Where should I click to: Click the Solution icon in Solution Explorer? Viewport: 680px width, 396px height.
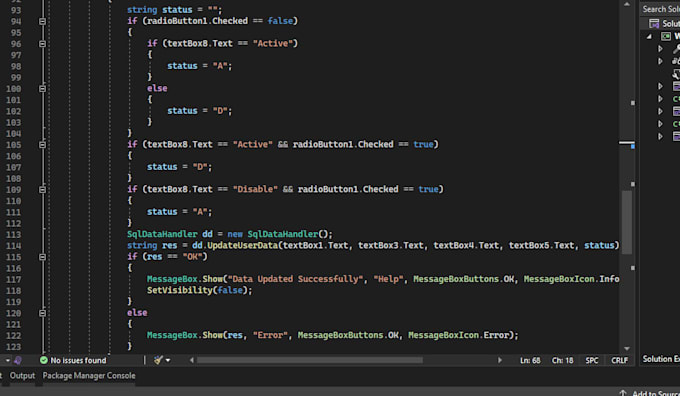[654, 23]
